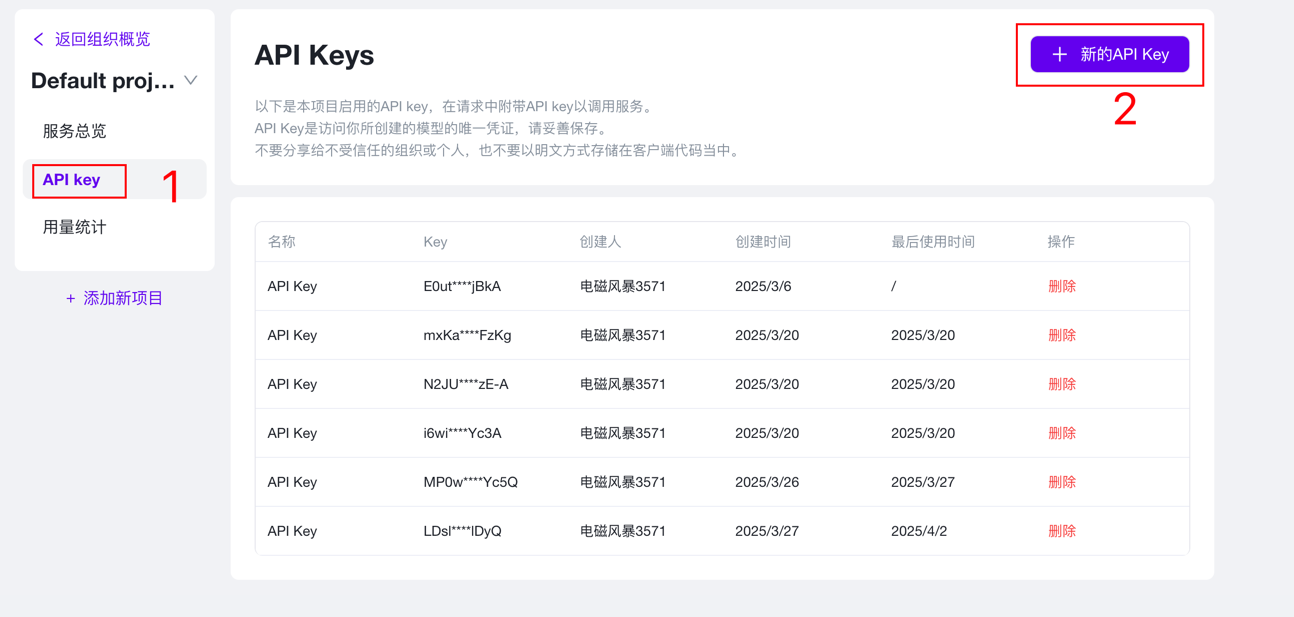The height and width of the screenshot is (617, 1294).
Task: Click the back arrow chevron icon
Action: point(38,39)
